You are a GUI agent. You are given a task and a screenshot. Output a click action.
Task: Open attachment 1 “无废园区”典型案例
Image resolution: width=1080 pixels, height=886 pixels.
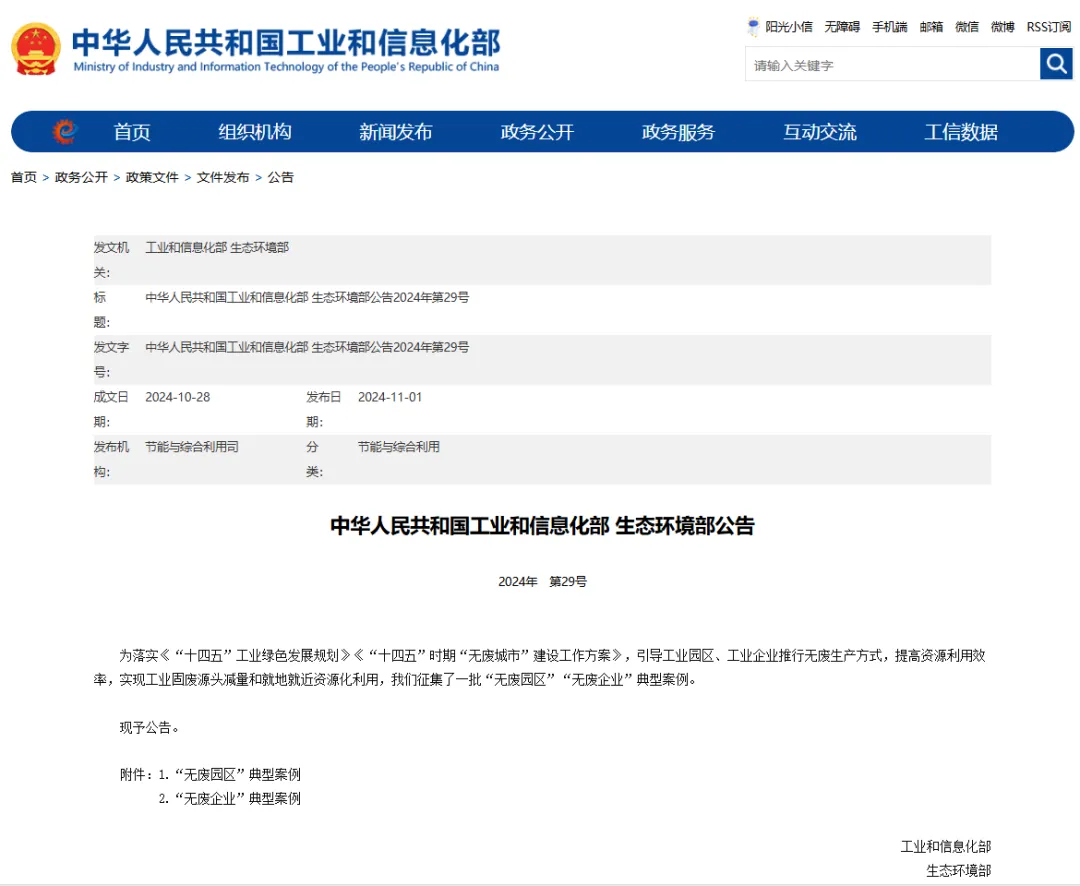pos(236,774)
